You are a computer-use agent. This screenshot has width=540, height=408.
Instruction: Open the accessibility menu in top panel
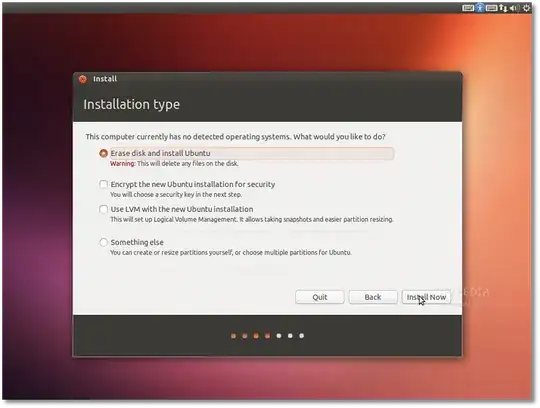(479, 8)
